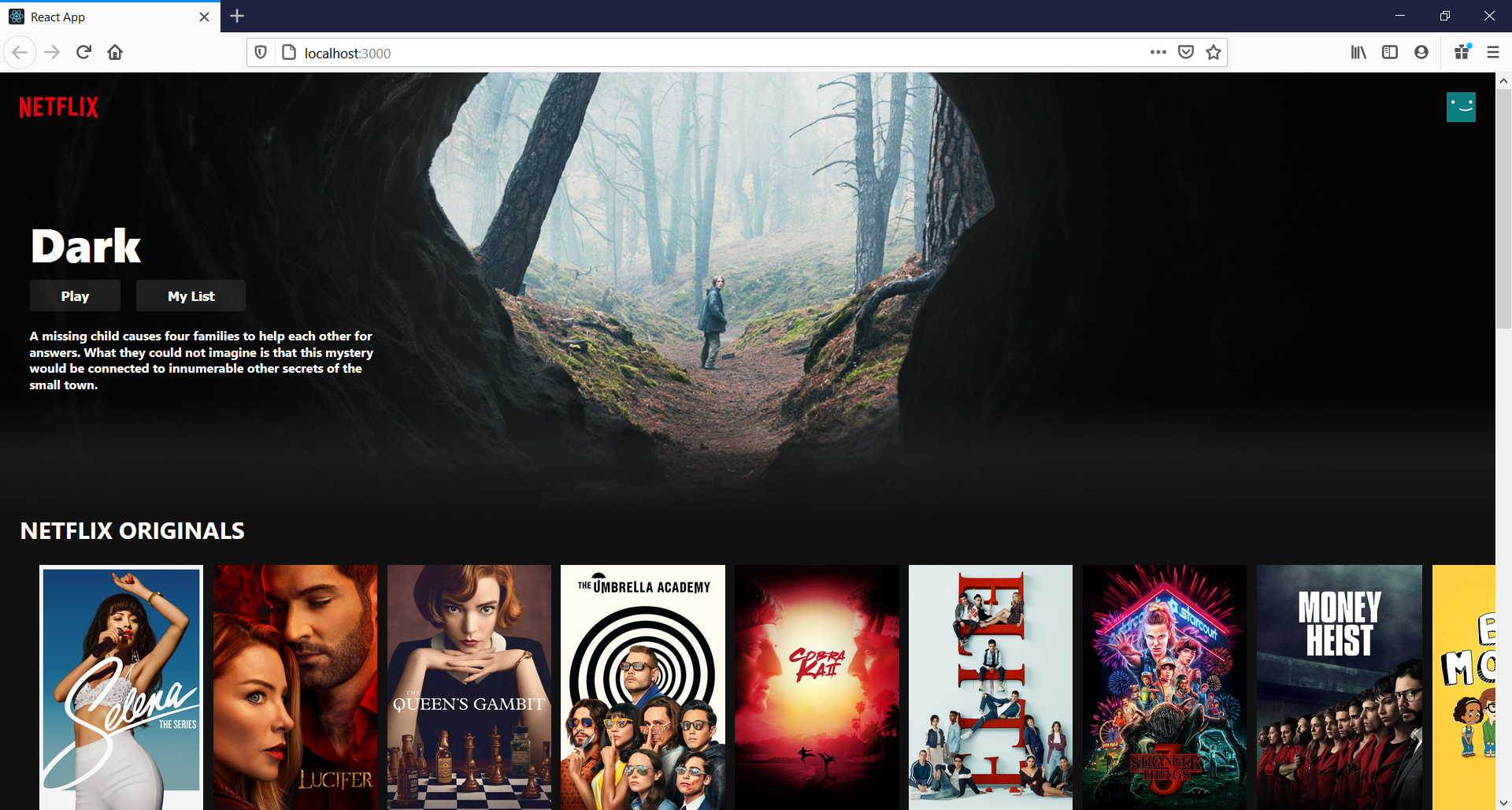Image resolution: width=1512 pixels, height=810 pixels.
Task: Open Selena The Series poster
Action: pyautogui.click(x=121, y=687)
